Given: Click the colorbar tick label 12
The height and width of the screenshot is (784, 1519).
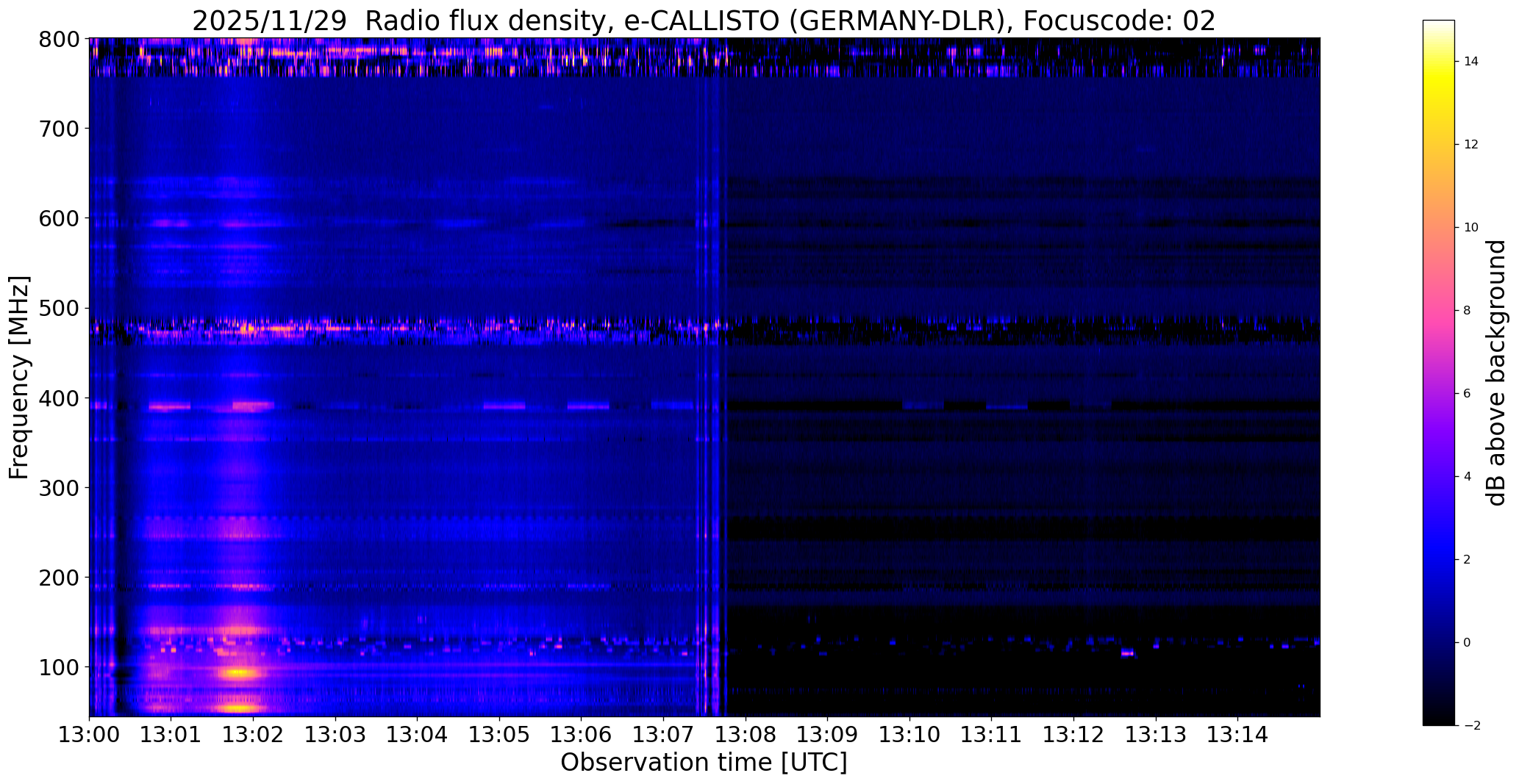Looking at the screenshot, I should tap(1471, 145).
